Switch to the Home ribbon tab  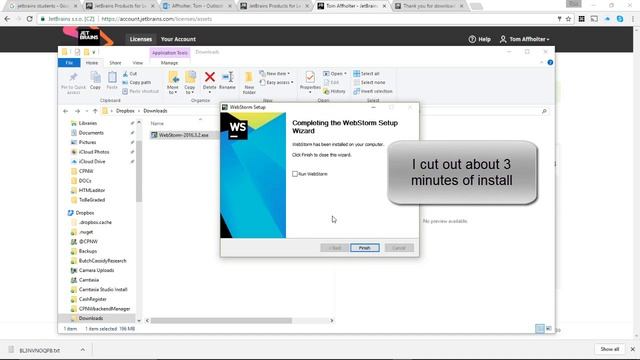point(92,63)
